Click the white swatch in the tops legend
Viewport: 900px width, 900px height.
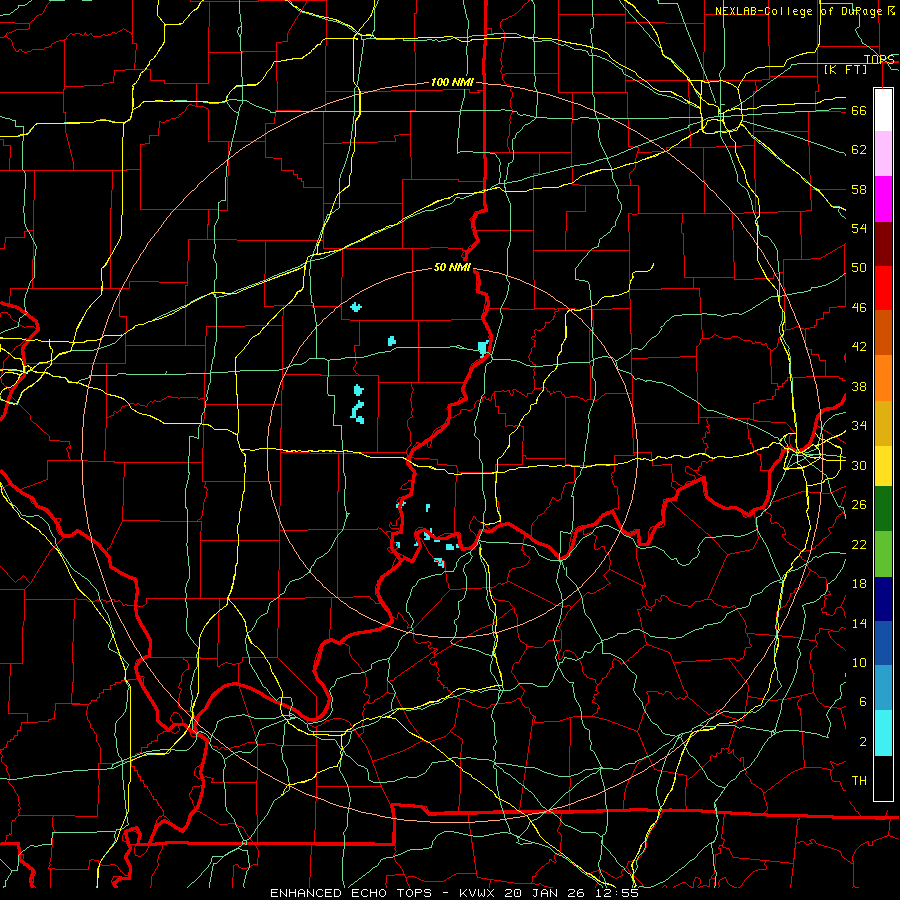883,110
